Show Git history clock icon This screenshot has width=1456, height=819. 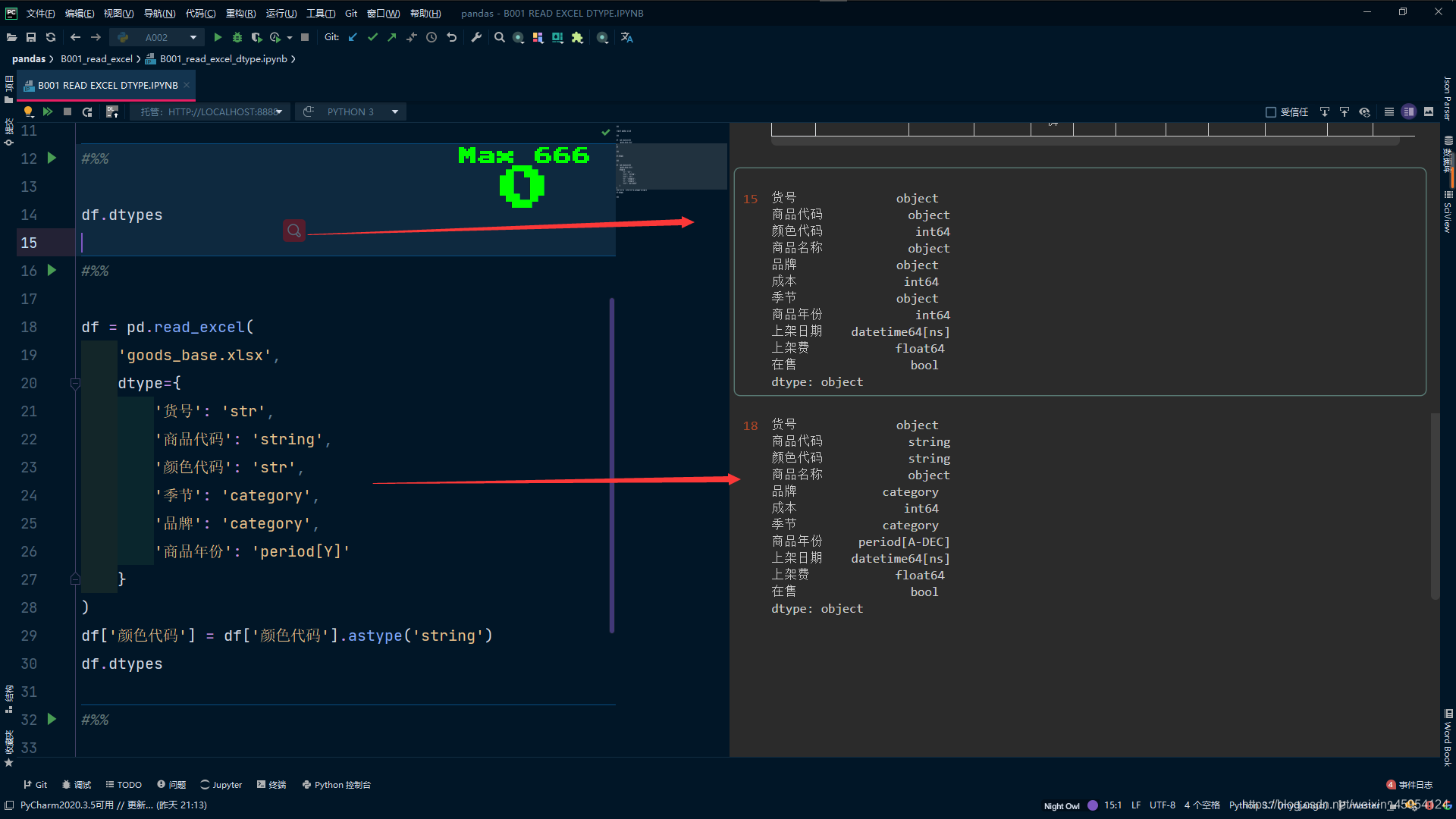(x=431, y=37)
